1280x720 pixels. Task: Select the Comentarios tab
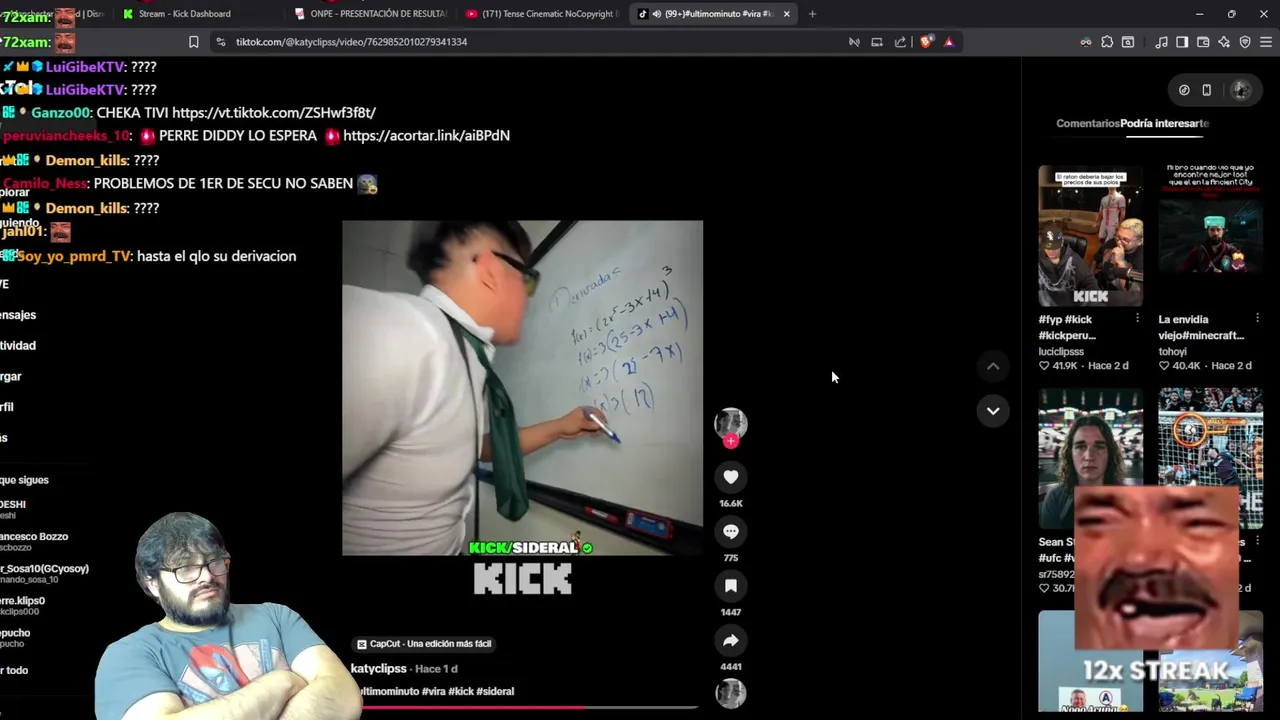1087,123
